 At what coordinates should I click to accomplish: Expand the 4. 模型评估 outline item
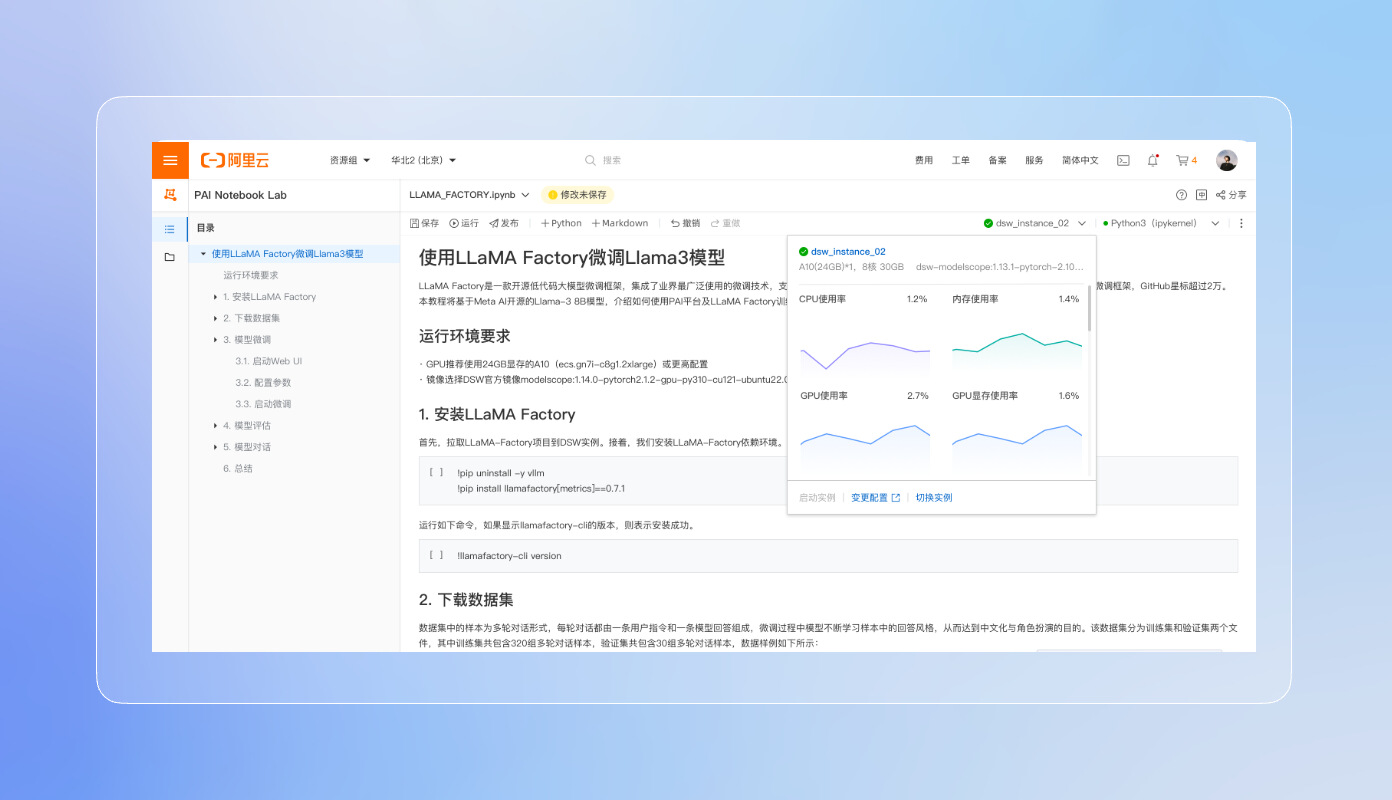[x=215, y=426]
